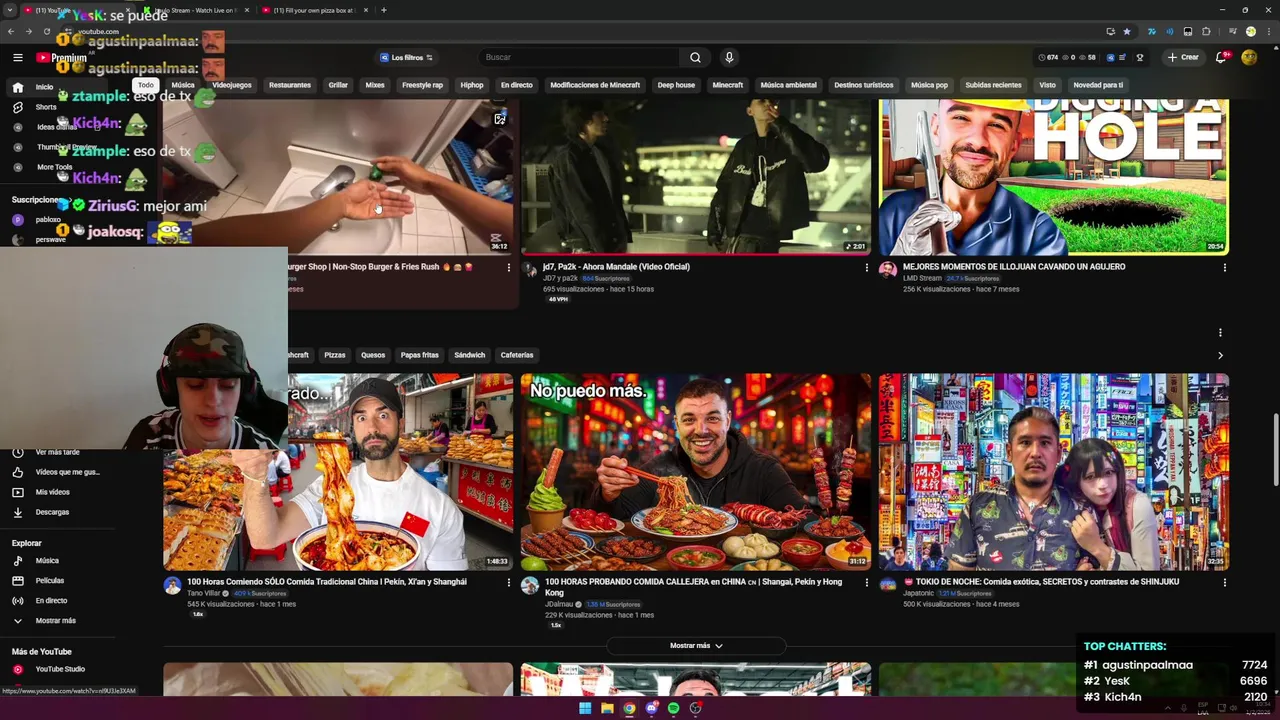1280x720 pixels.
Task: Open the YouTube hamburger guide menu
Action: pyautogui.click(x=17, y=58)
